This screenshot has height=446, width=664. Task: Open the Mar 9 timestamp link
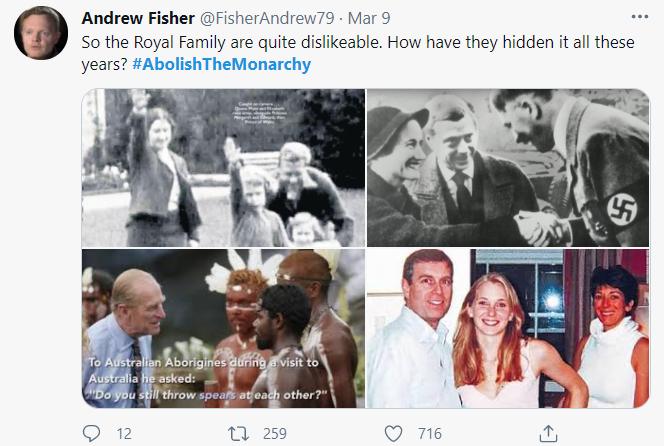pyautogui.click(x=361, y=19)
